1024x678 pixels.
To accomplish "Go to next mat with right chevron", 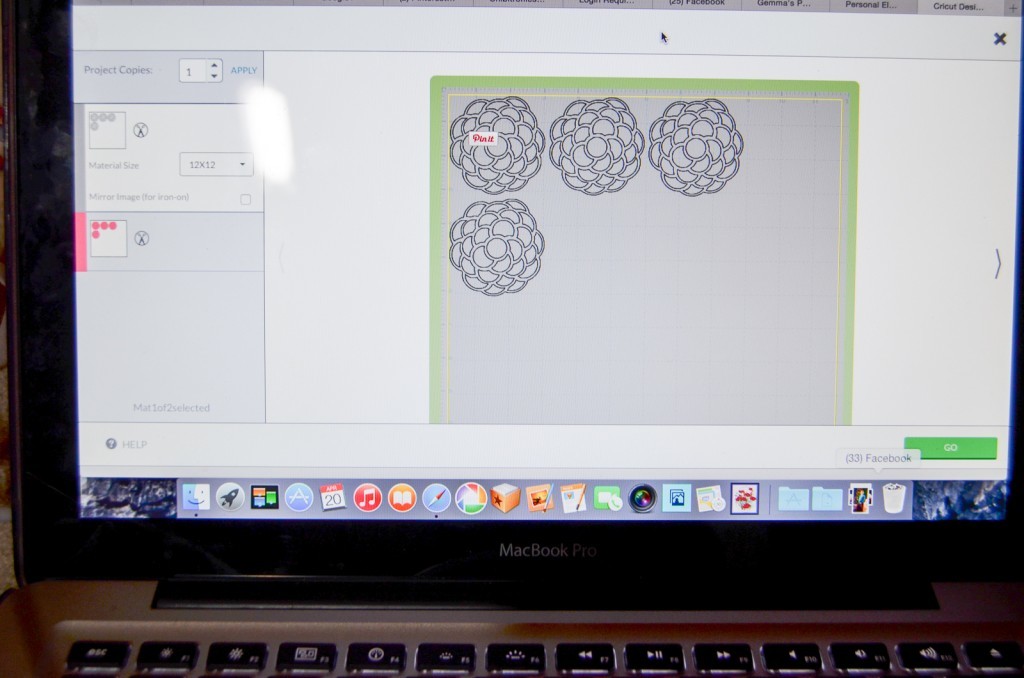I will pyautogui.click(x=997, y=264).
